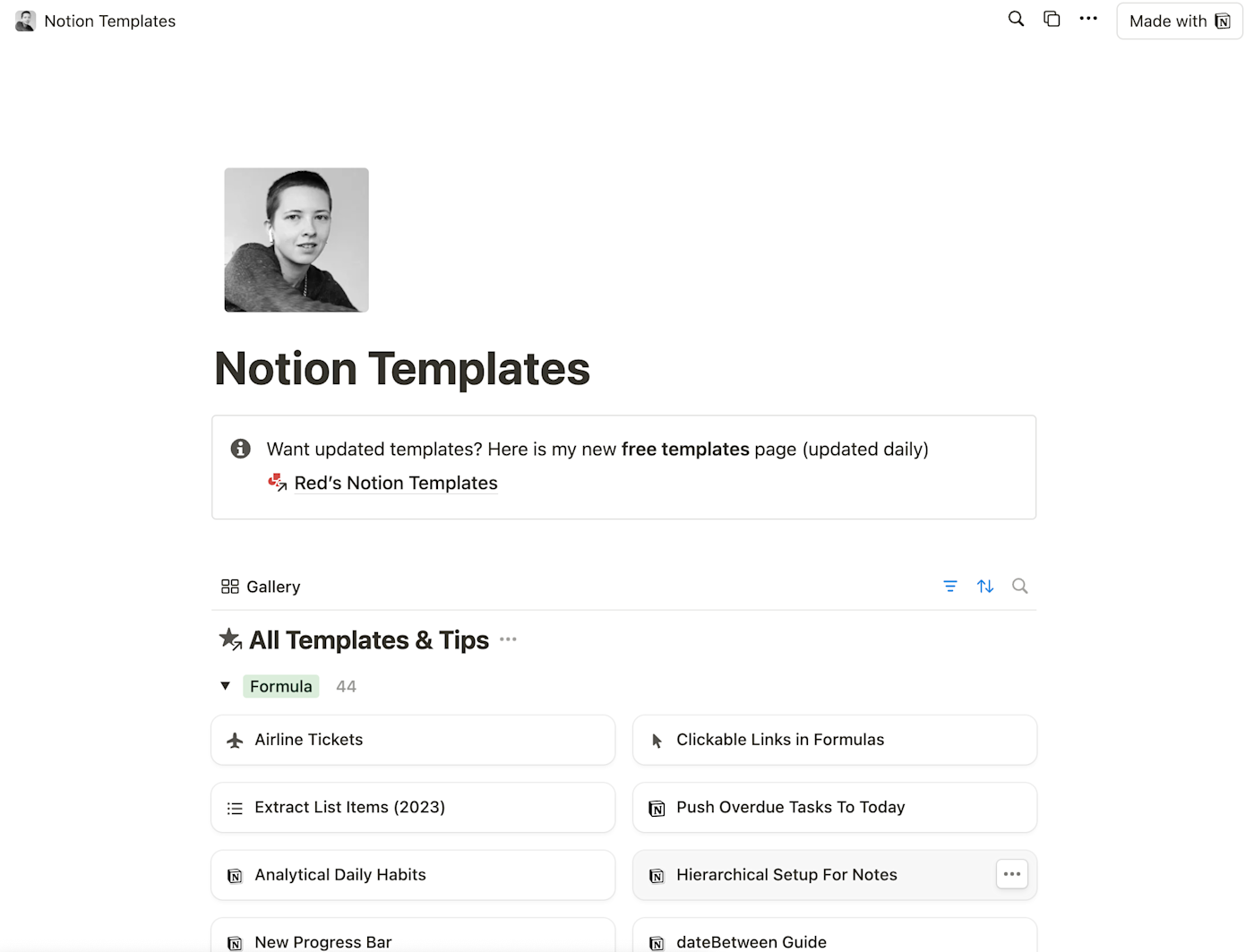Search the gallery with magnifier icon
1254x952 pixels.
pos(1020,586)
